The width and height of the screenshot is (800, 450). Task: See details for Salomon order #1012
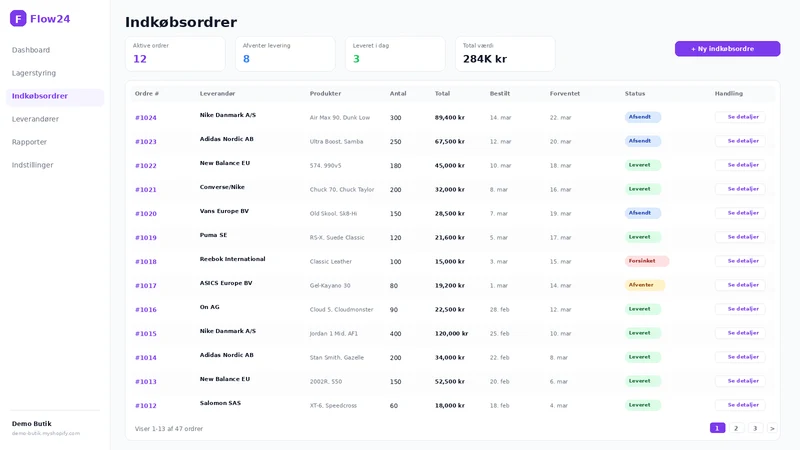pos(740,405)
